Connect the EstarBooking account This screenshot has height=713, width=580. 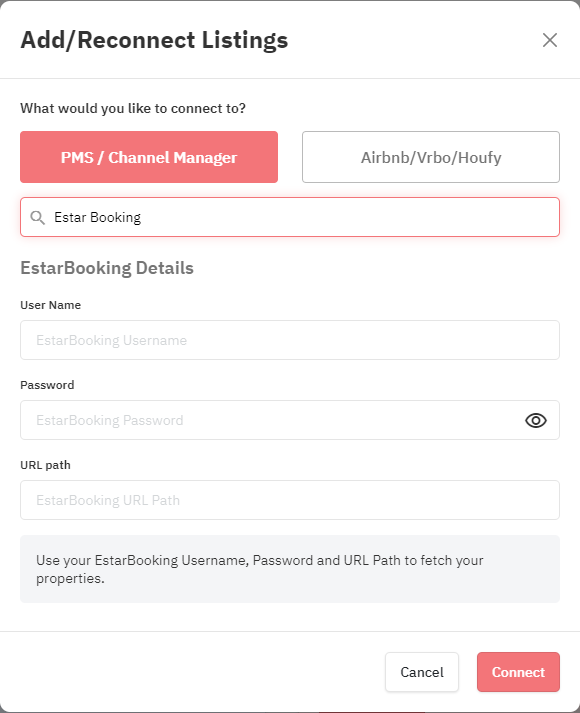518,672
